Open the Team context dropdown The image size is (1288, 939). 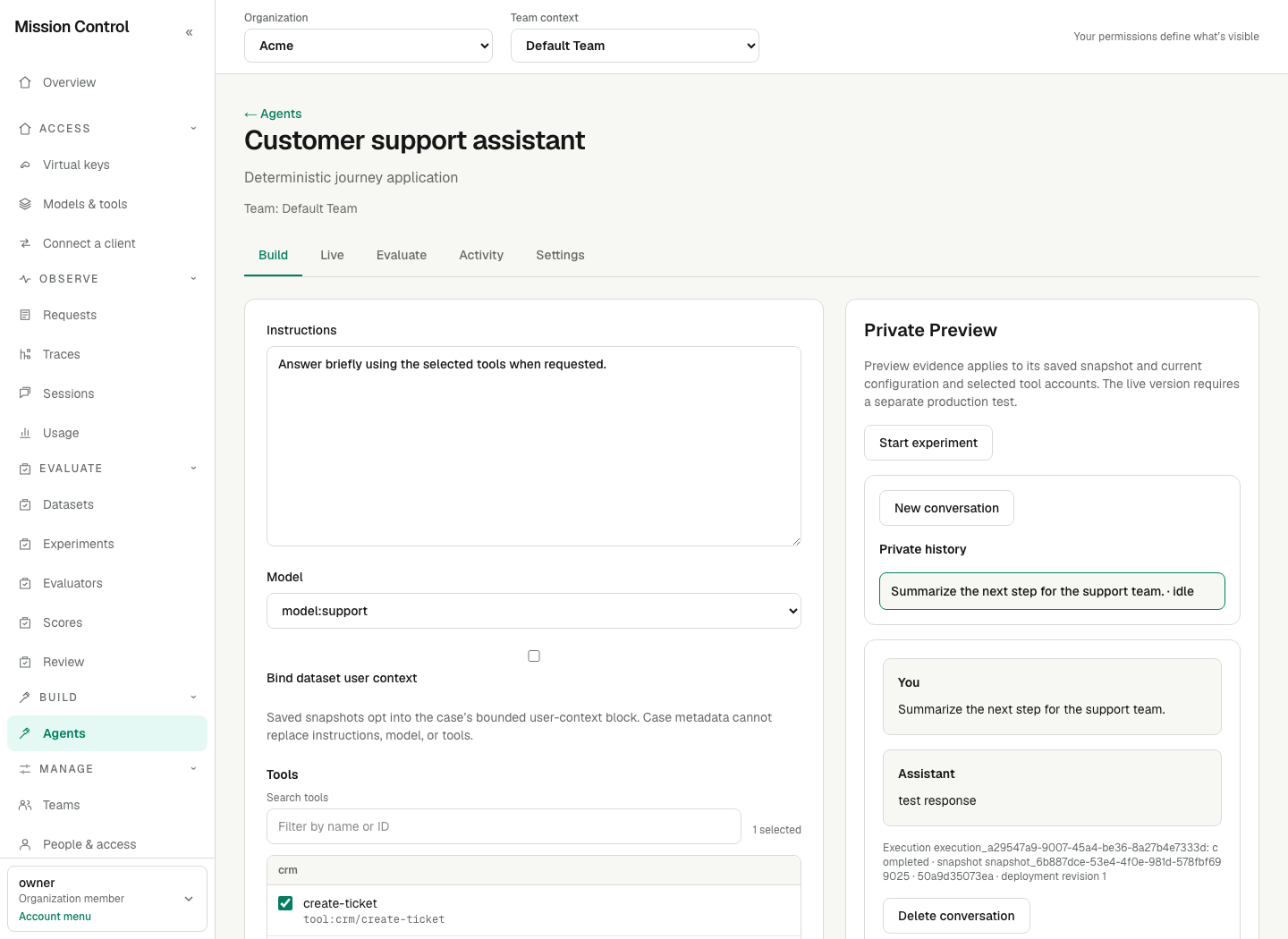click(x=635, y=46)
